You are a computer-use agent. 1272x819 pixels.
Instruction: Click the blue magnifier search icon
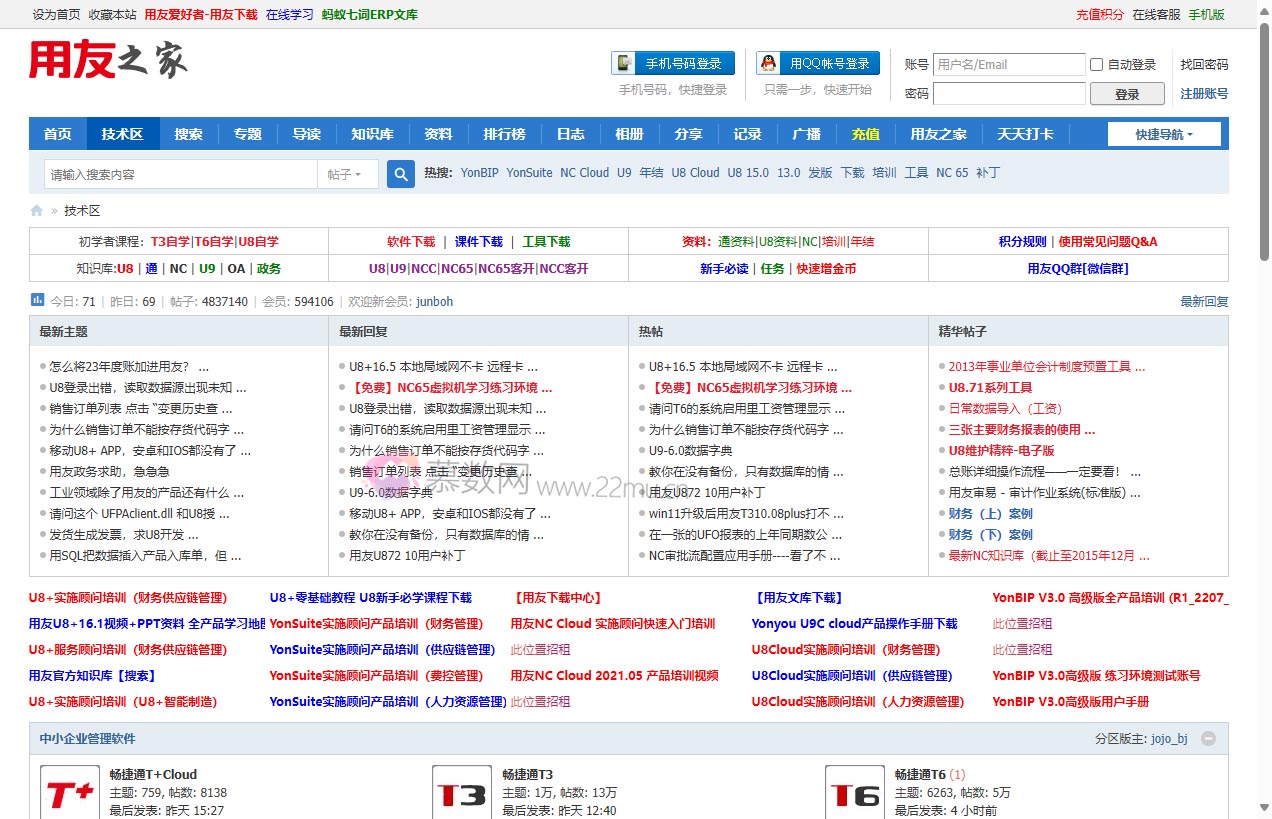coord(401,174)
